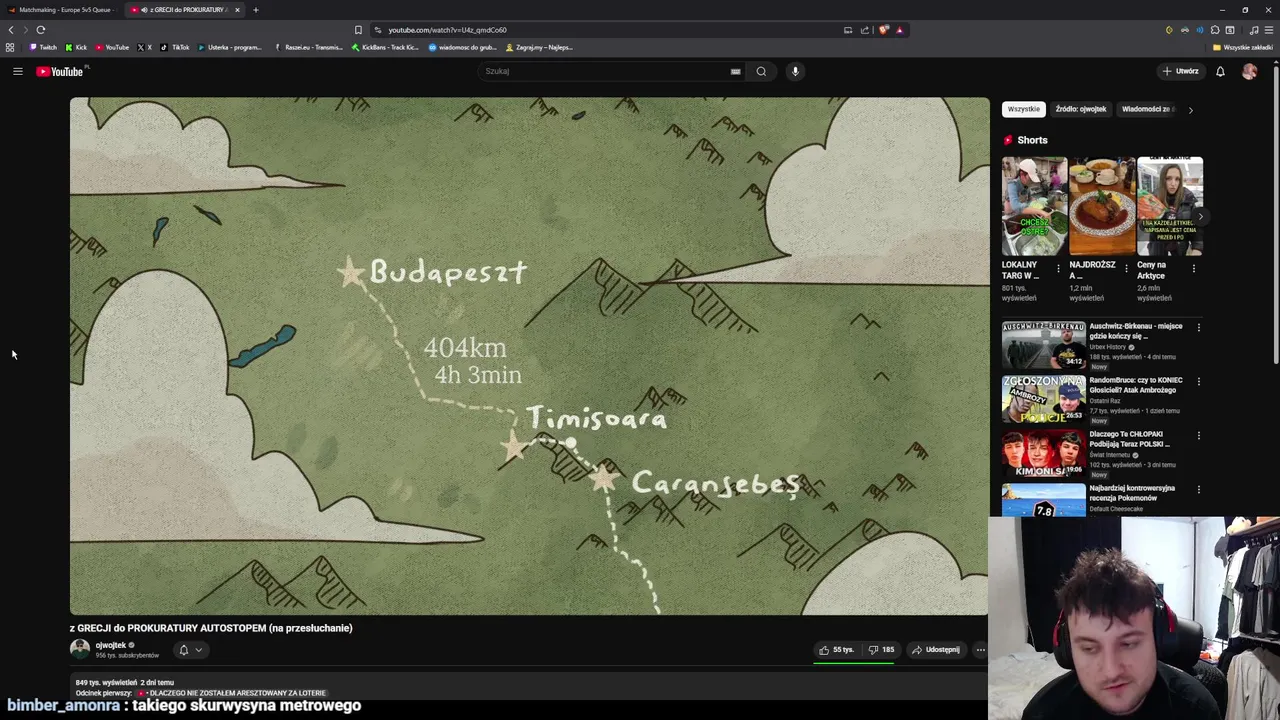This screenshot has width=1280, height=720.
Task: Close the z GRECJI do PROKURATURY tab
Action: pyautogui.click(x=237, y=10)
